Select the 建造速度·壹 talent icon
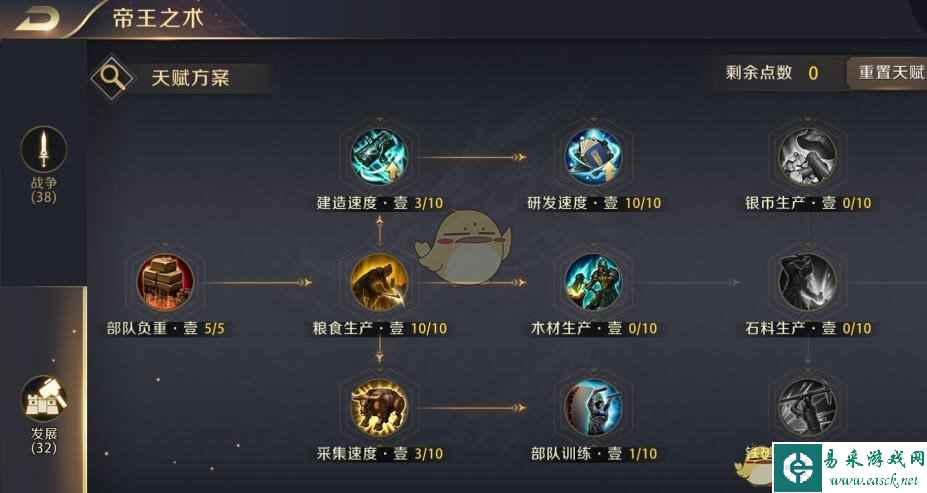The height and width of the screenshot is (493, 927). pos(379,157)
